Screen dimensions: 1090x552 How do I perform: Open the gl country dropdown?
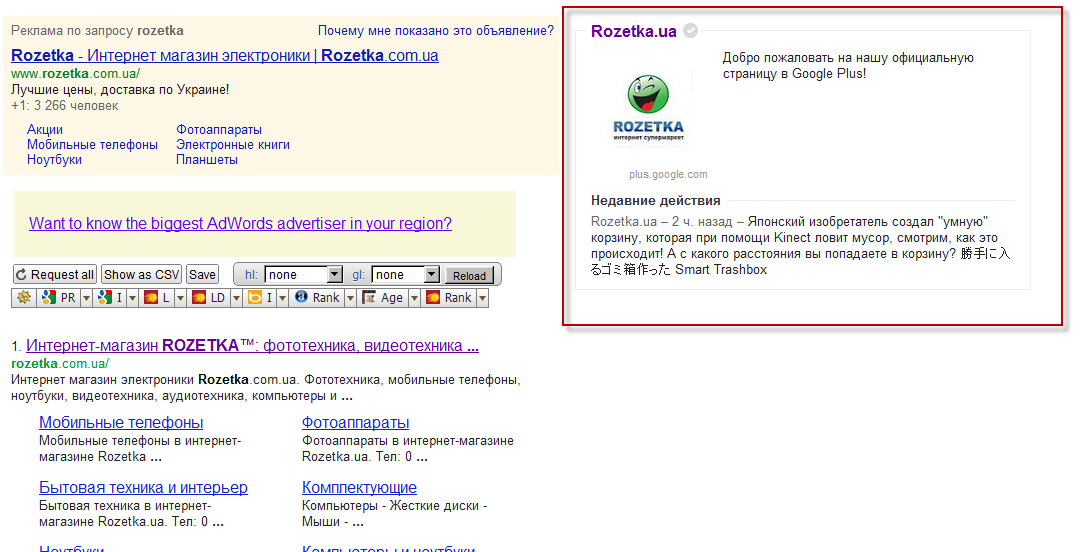click(406, 275)
